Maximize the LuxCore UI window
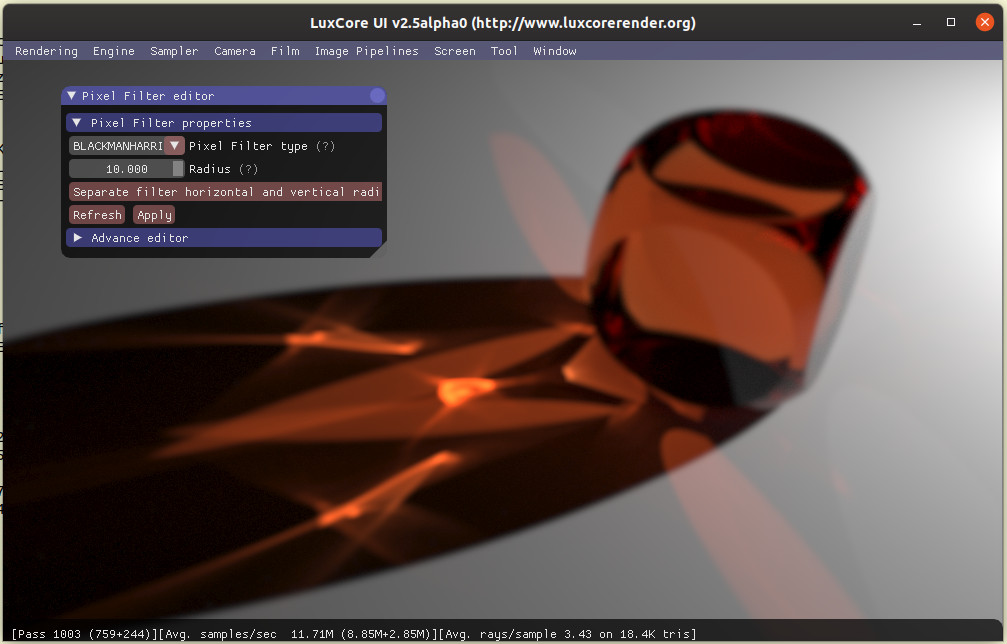This screenshot has height=644, width=1007. pyautogui.click(x=951, y=22)
